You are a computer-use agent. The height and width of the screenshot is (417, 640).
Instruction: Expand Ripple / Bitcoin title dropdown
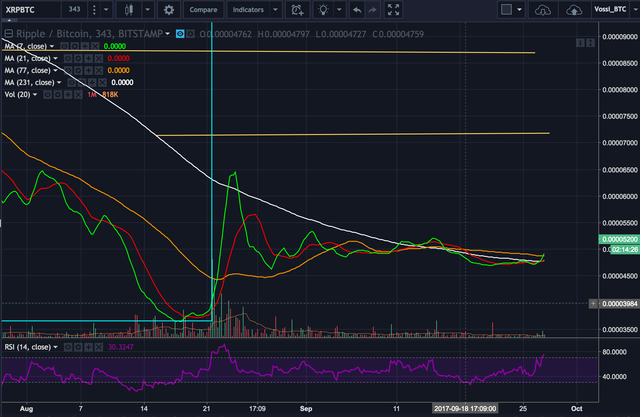click(x=167, y=34)
